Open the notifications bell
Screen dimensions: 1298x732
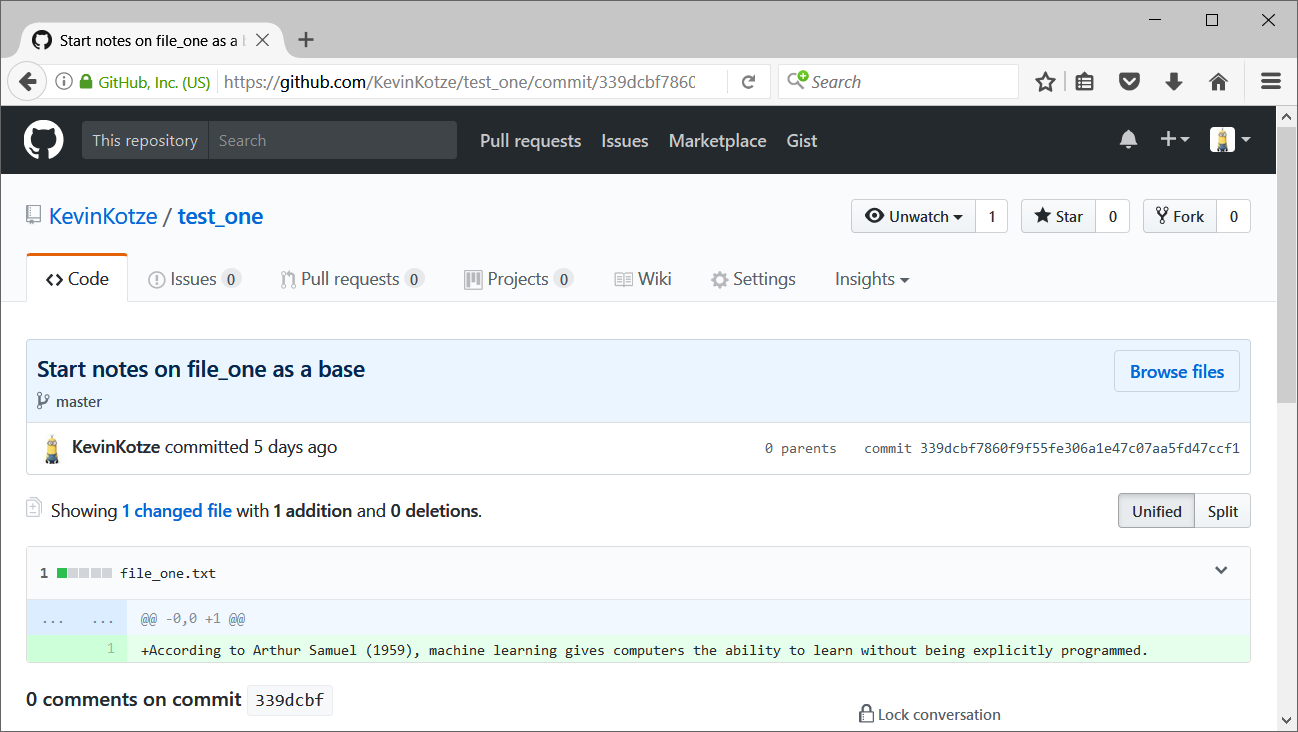(x=1128, y=140)
